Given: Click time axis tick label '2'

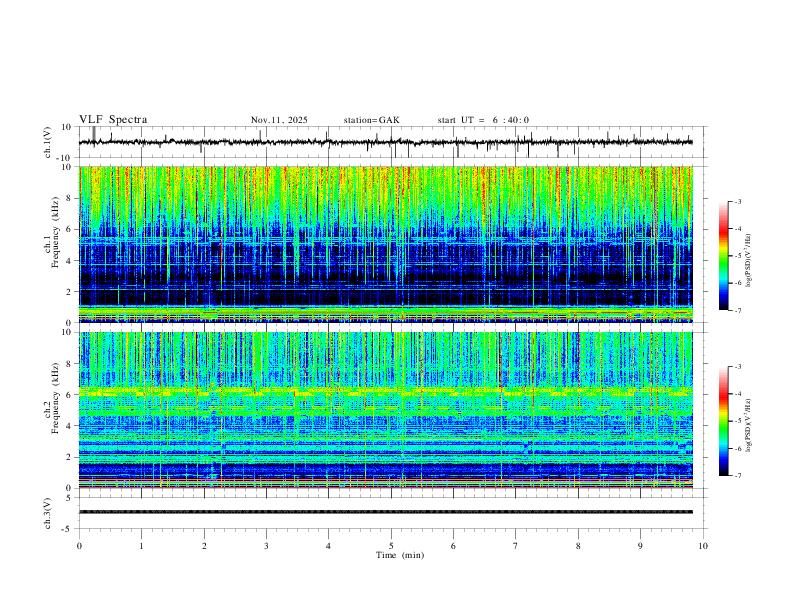Looking at the screenshot, I should tap(204, 546).
